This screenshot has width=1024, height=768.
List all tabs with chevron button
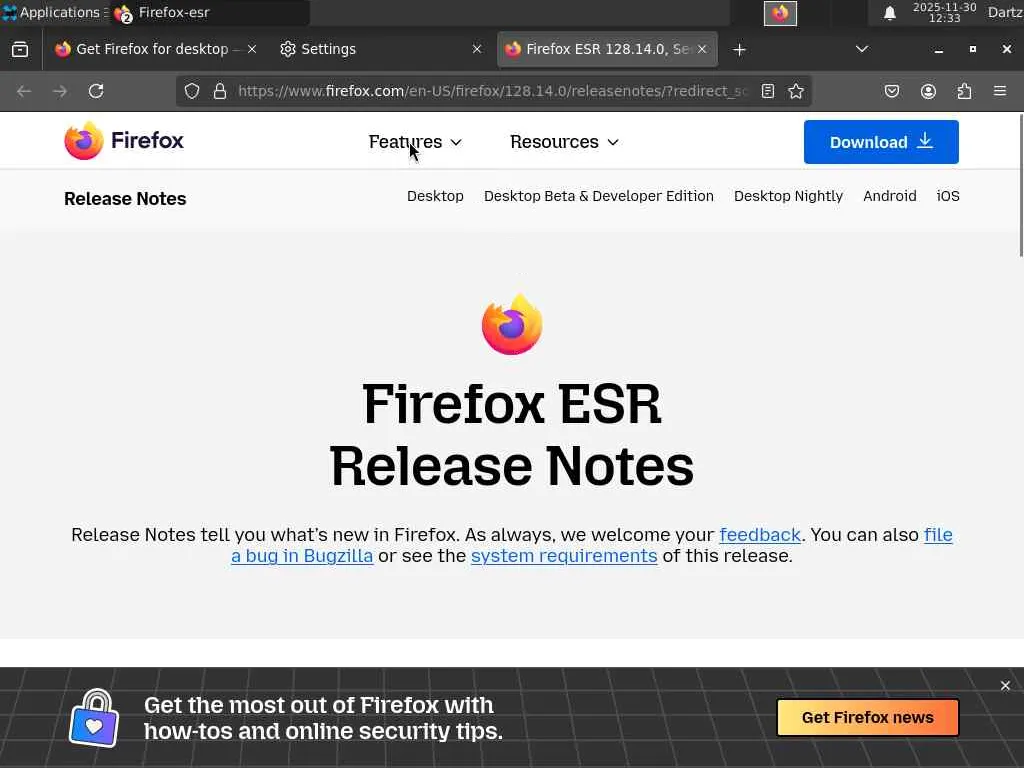pos(862,49)
